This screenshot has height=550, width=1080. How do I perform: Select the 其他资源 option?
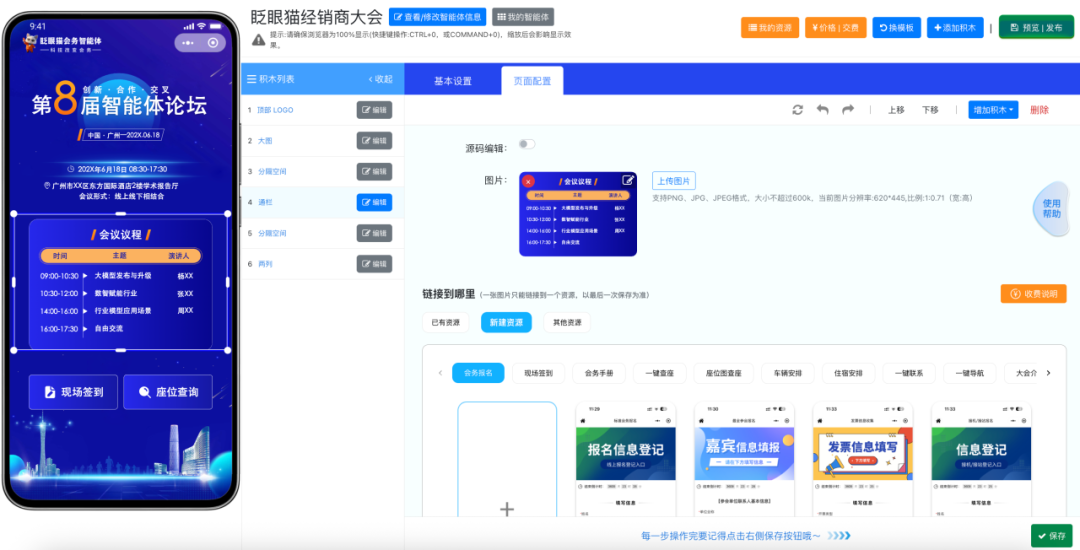point(567,323)
